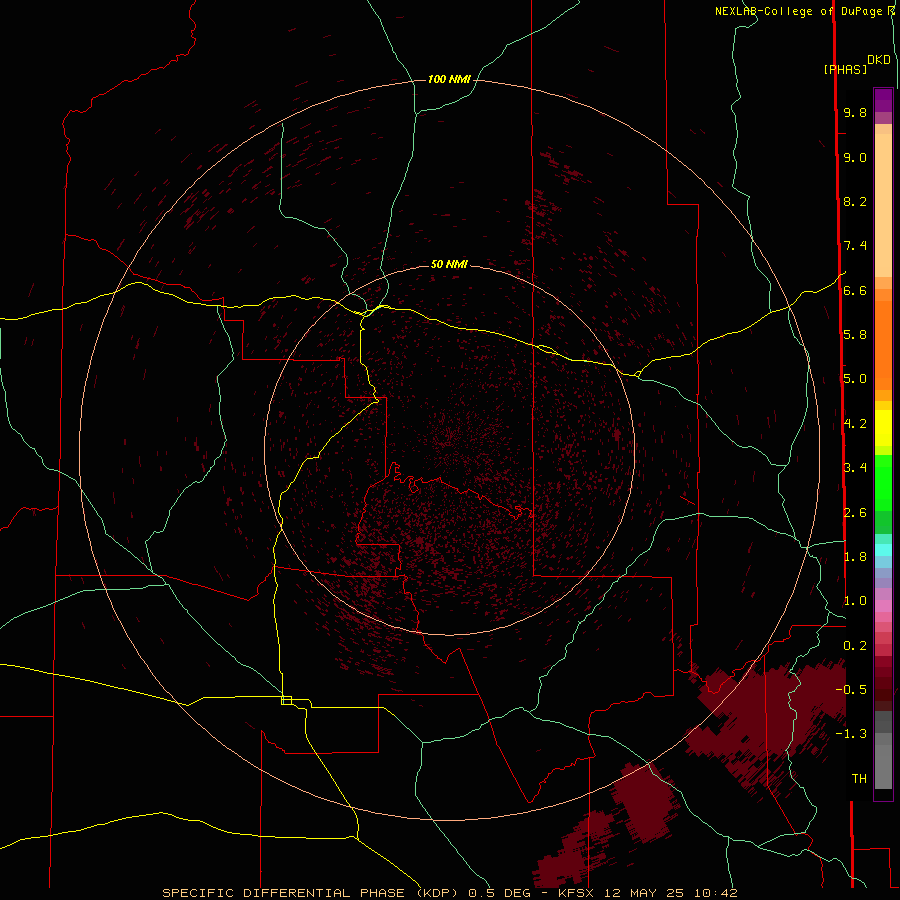Click the [PHAS] legend label
Image resolution: width=900 pixels, height=900 pixels.
(845, 69)
